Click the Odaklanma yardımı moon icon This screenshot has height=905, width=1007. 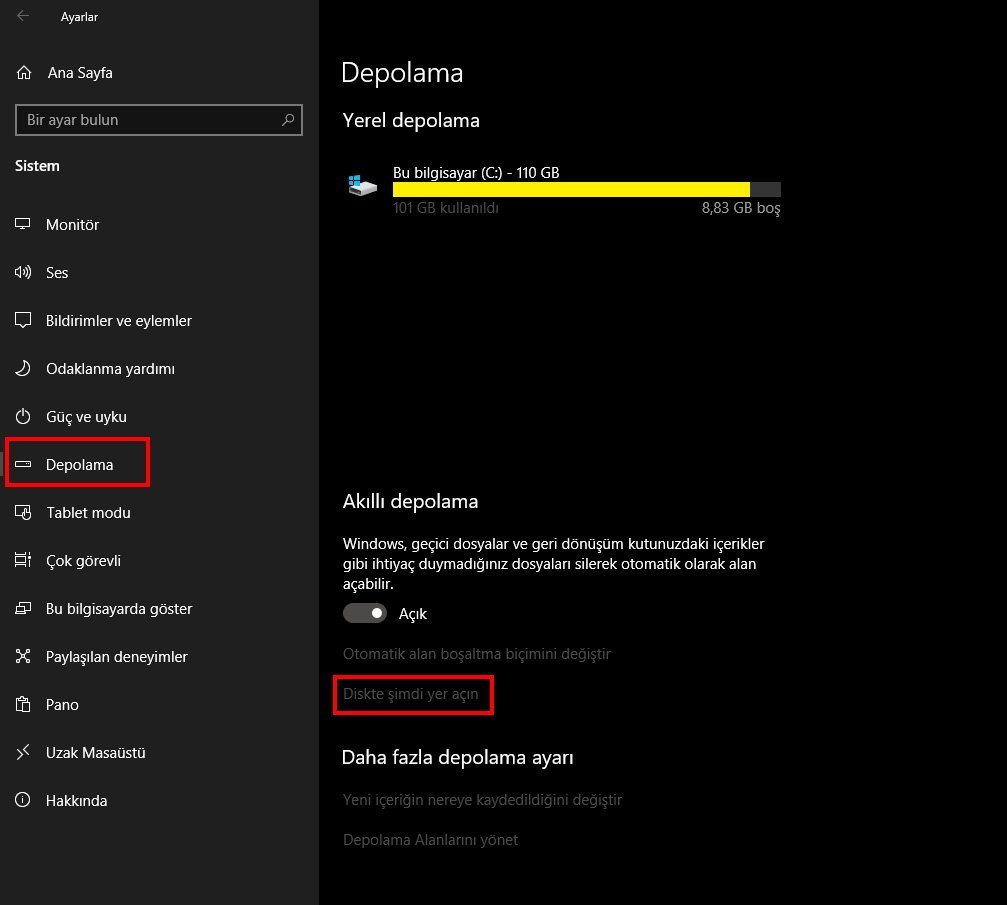[x=24, y=369]
